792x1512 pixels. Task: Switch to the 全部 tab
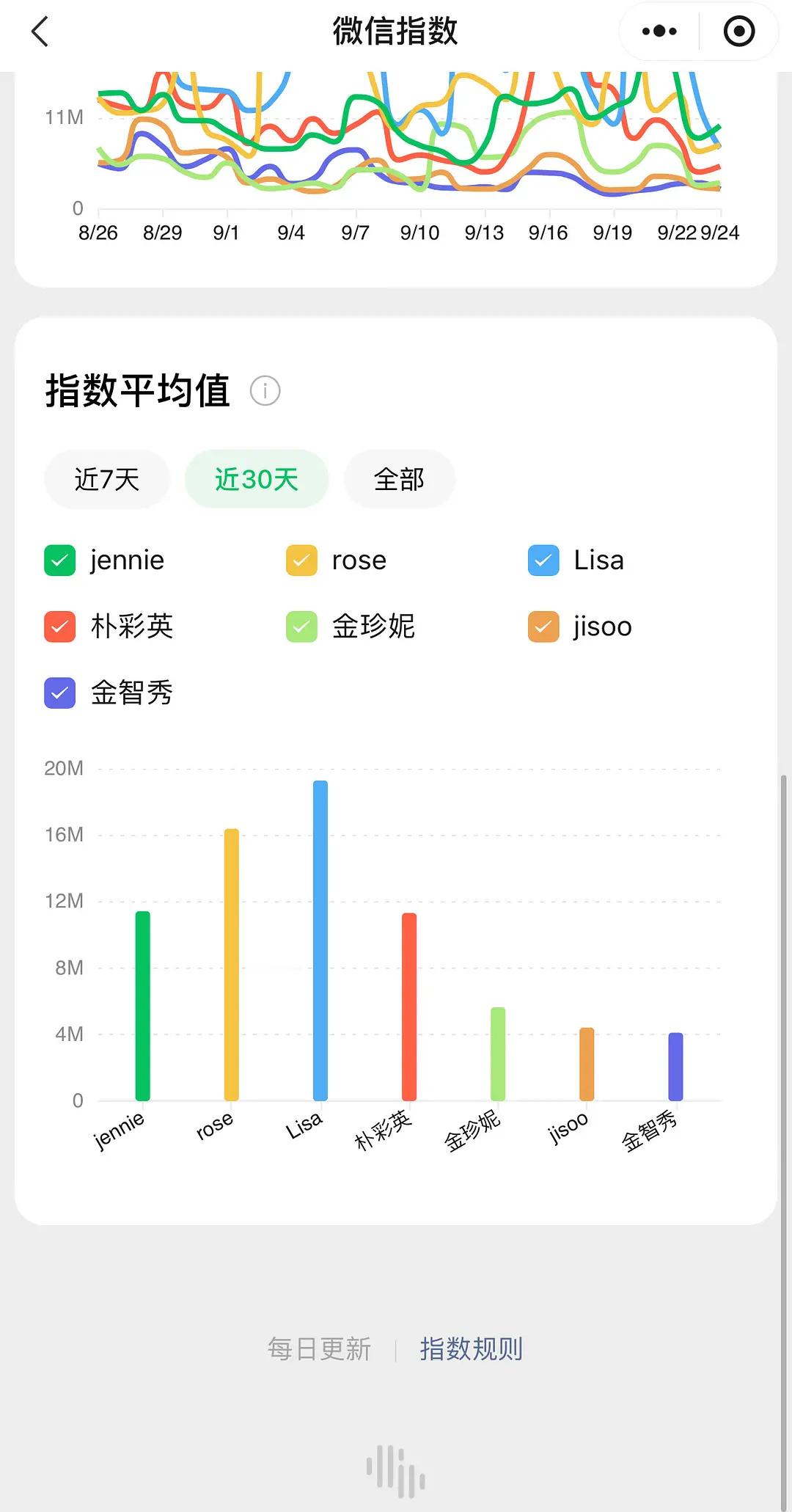[x=399, y=479]
